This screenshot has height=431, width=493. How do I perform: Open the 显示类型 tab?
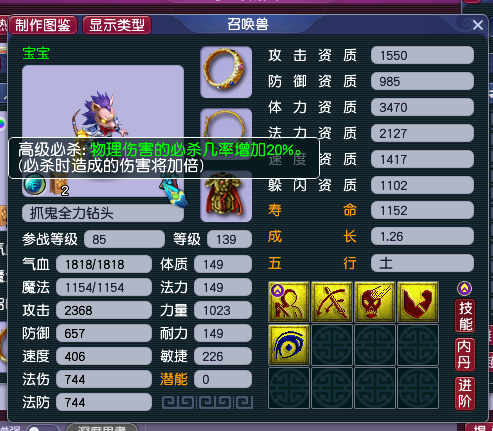coord(117,25)
